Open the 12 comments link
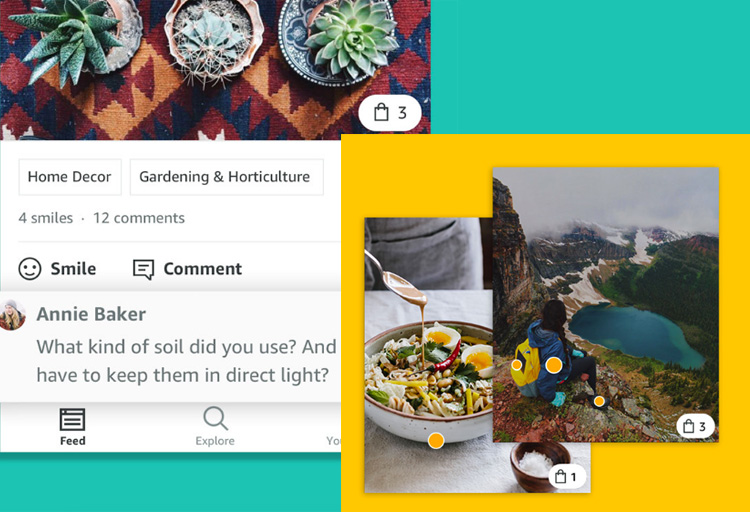This screenshot has width=750, height=512. coord(139,218)
